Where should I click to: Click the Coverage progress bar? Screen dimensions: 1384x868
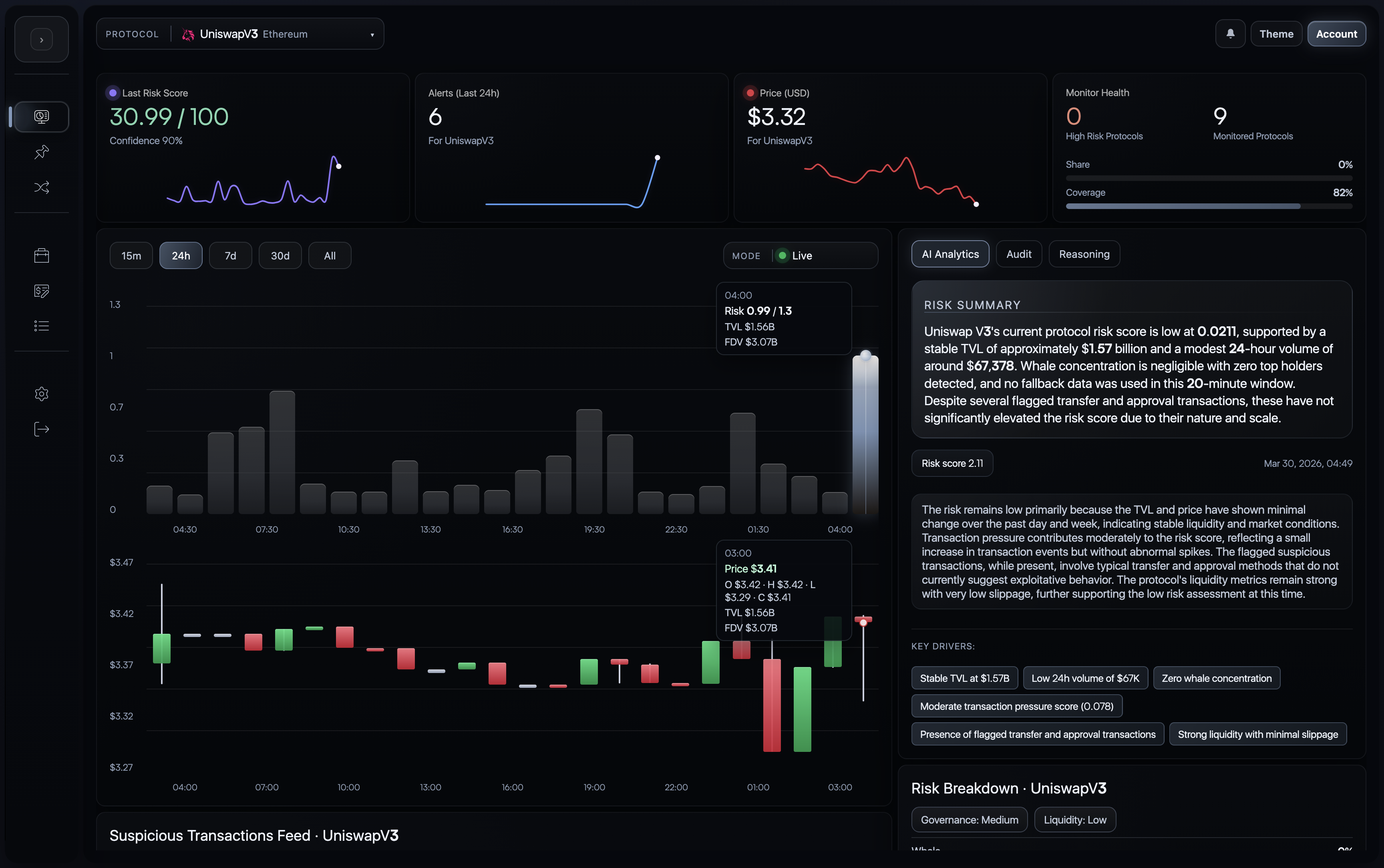click(x=1209, y=206)
